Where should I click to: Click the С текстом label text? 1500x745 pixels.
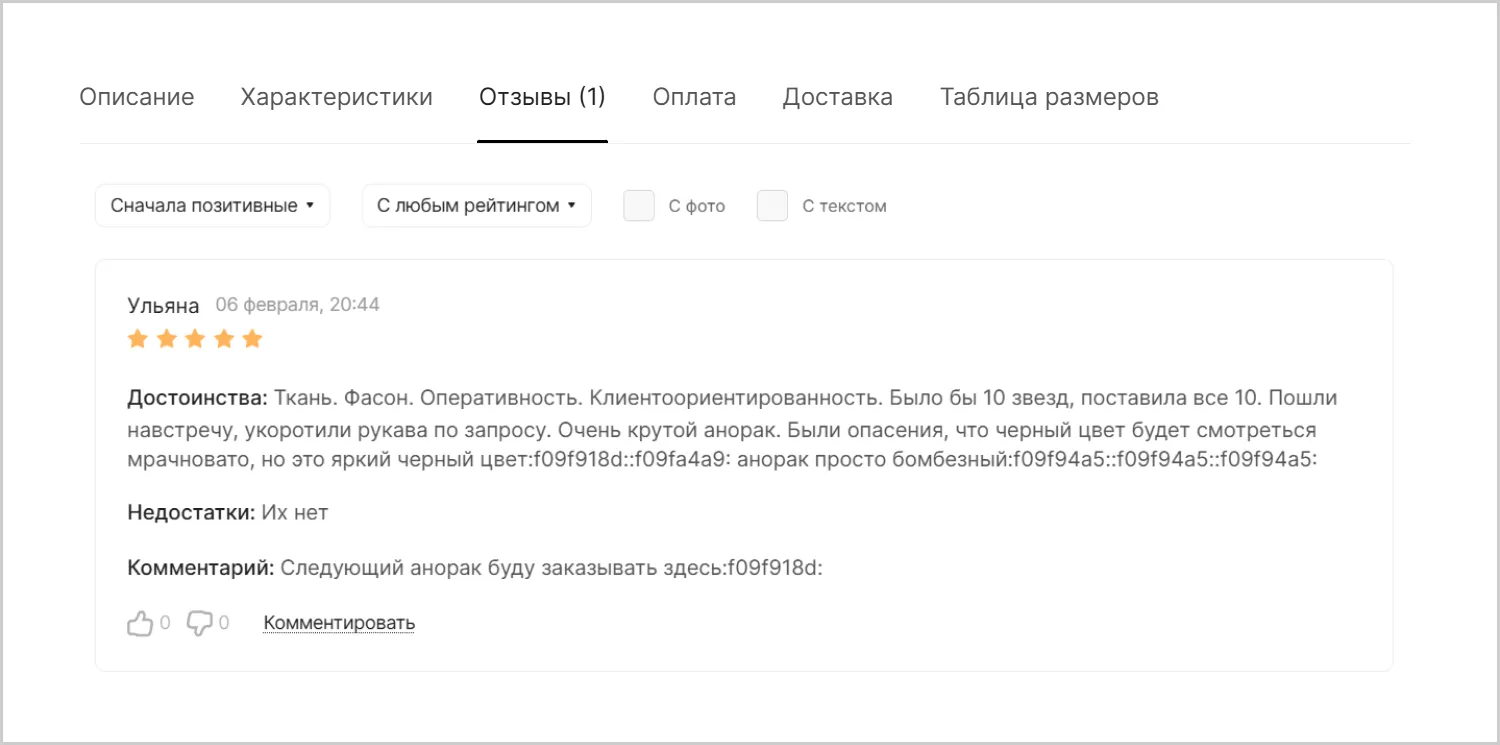coord(845,207)
